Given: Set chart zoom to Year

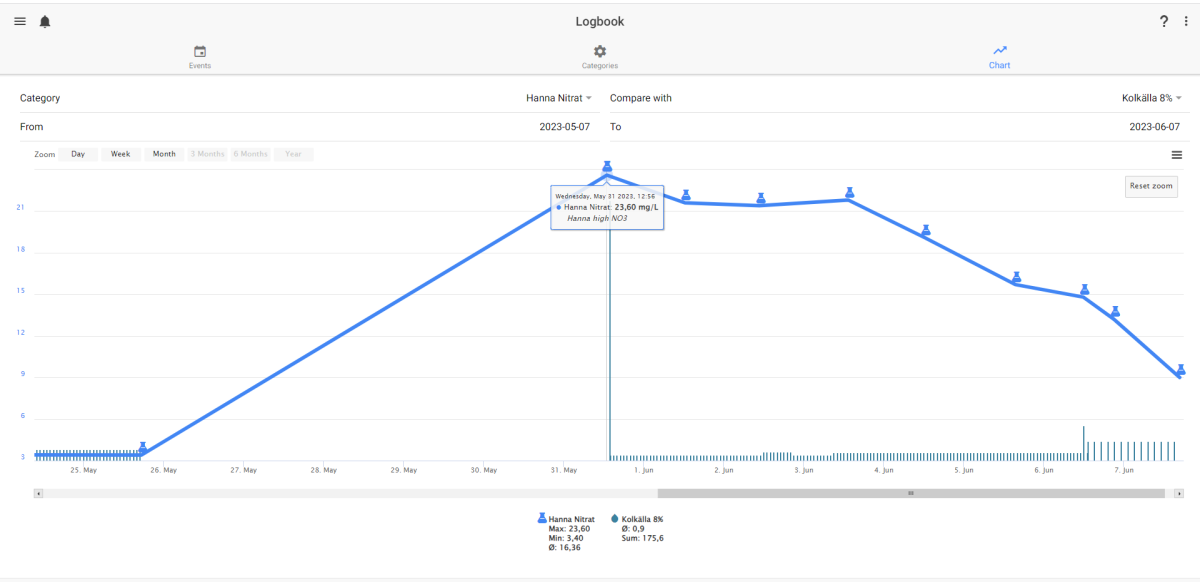Looking at the screenshot, I should point(293,154).
